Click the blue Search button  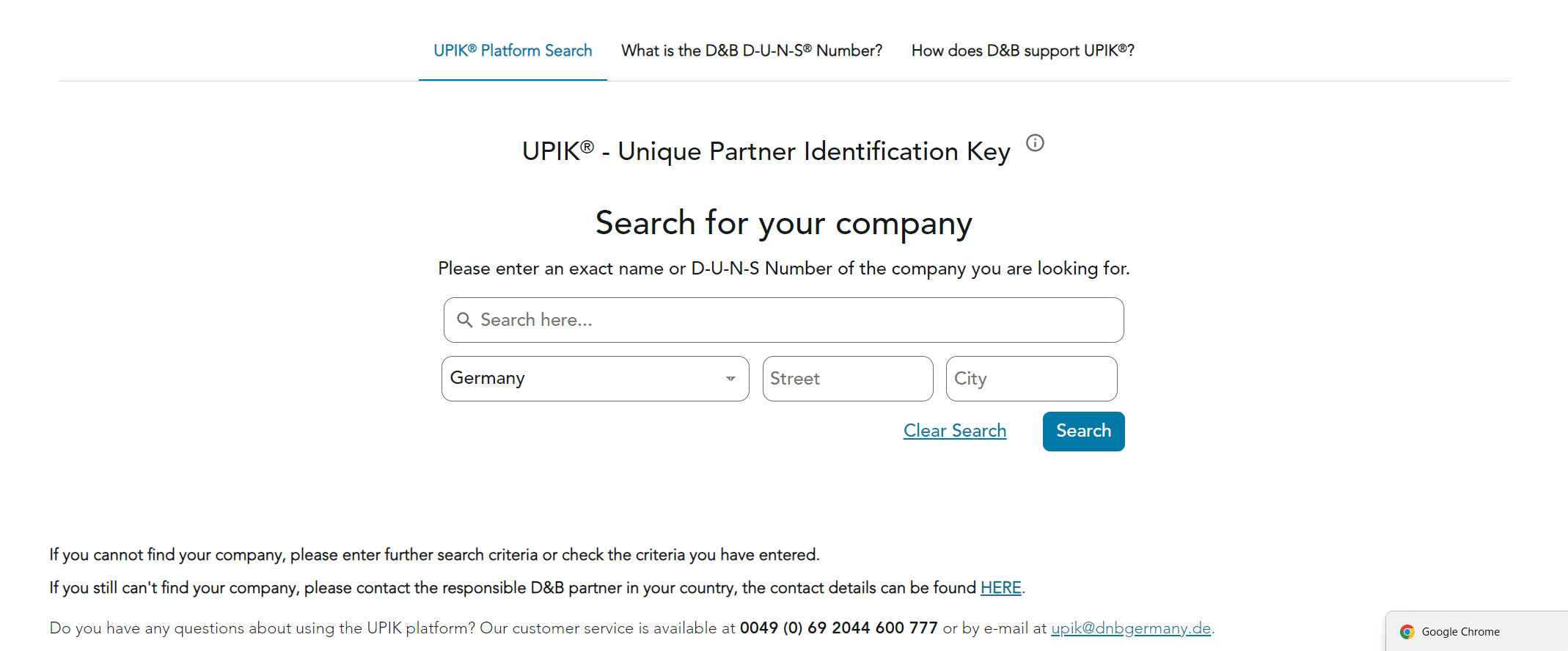tap(1083, 431)
